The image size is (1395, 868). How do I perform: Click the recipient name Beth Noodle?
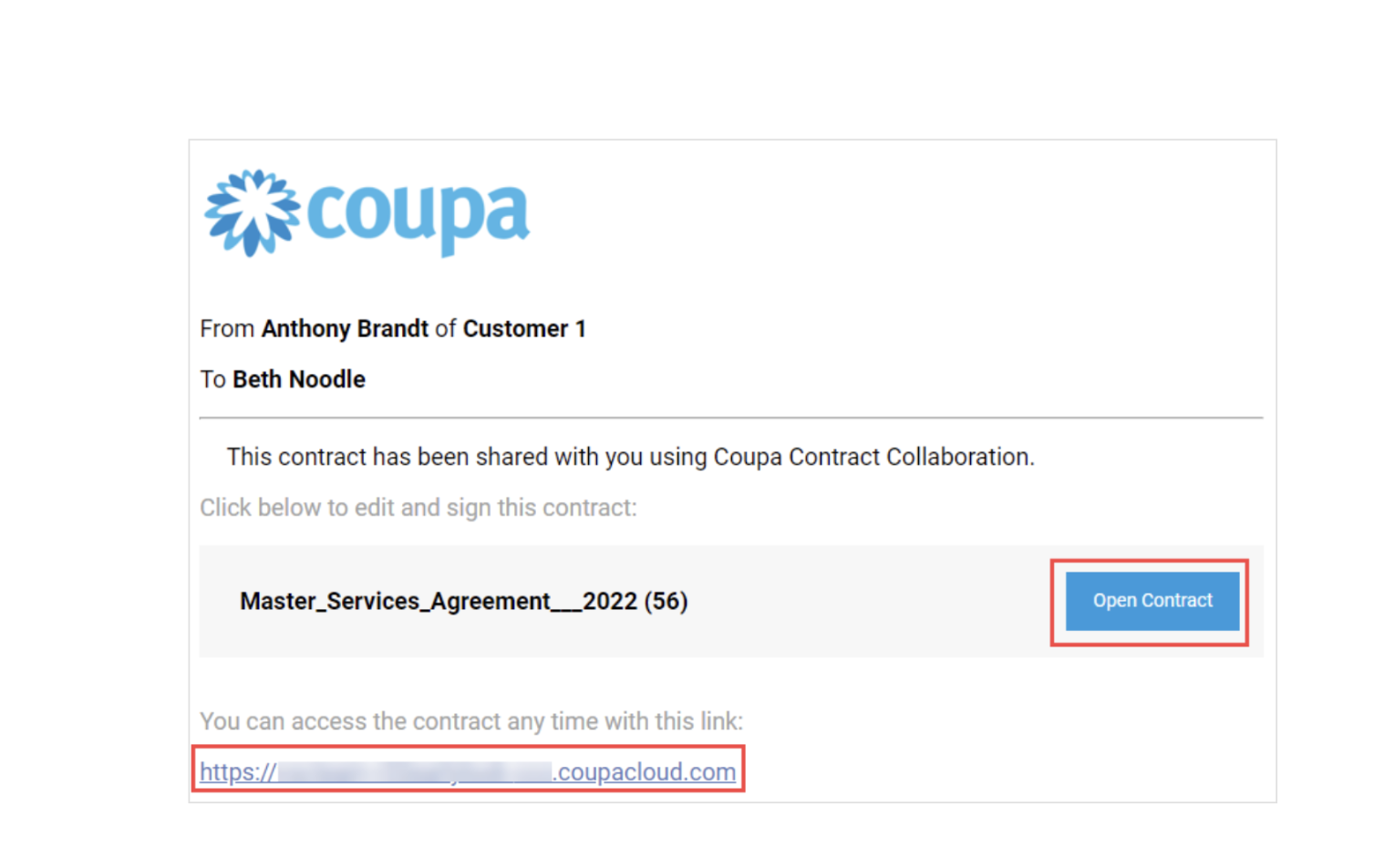click(299, 378)
